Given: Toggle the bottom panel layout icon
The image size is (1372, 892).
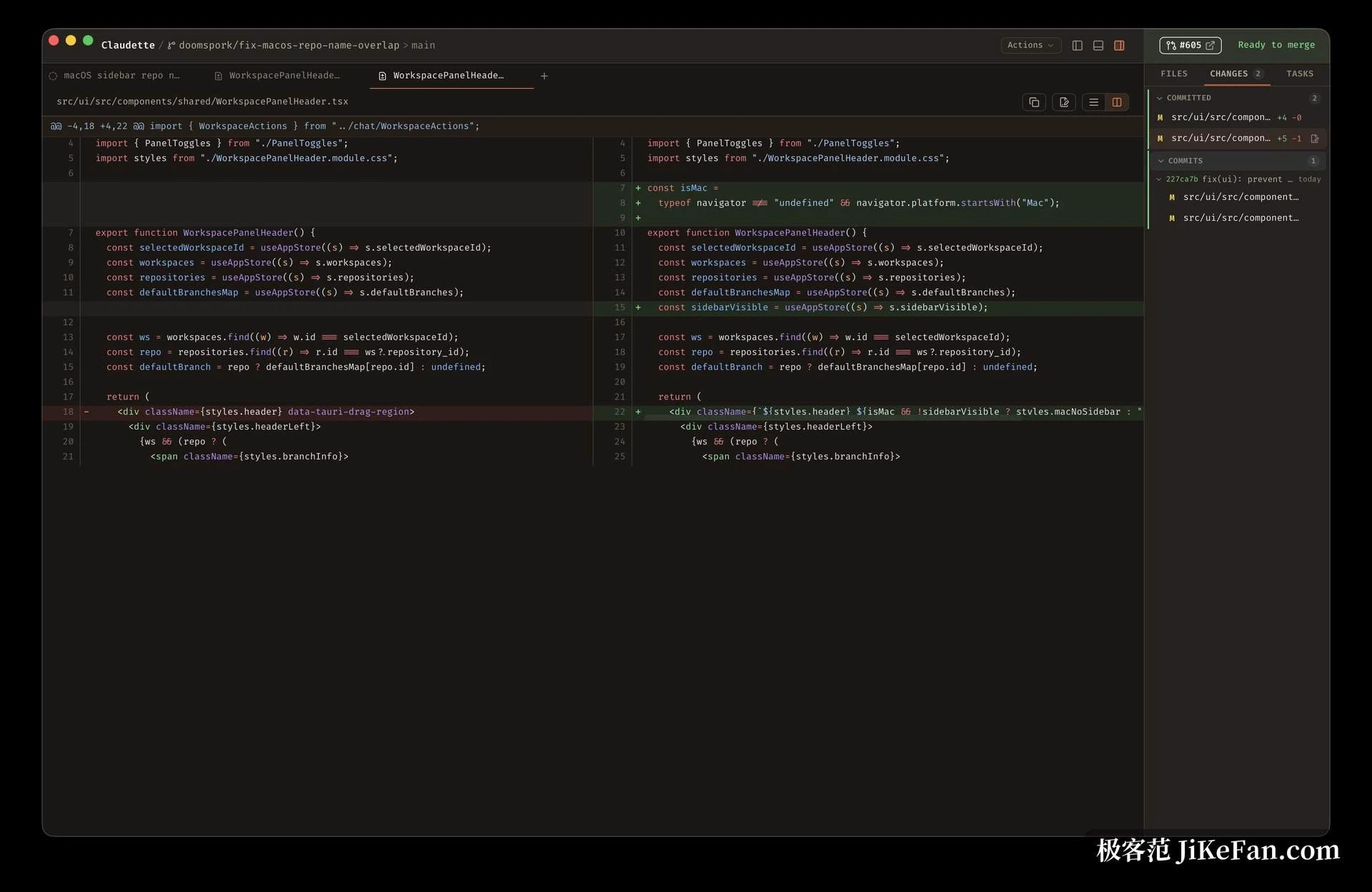Looking at the screenshot, I should (x=1098, y=45).
